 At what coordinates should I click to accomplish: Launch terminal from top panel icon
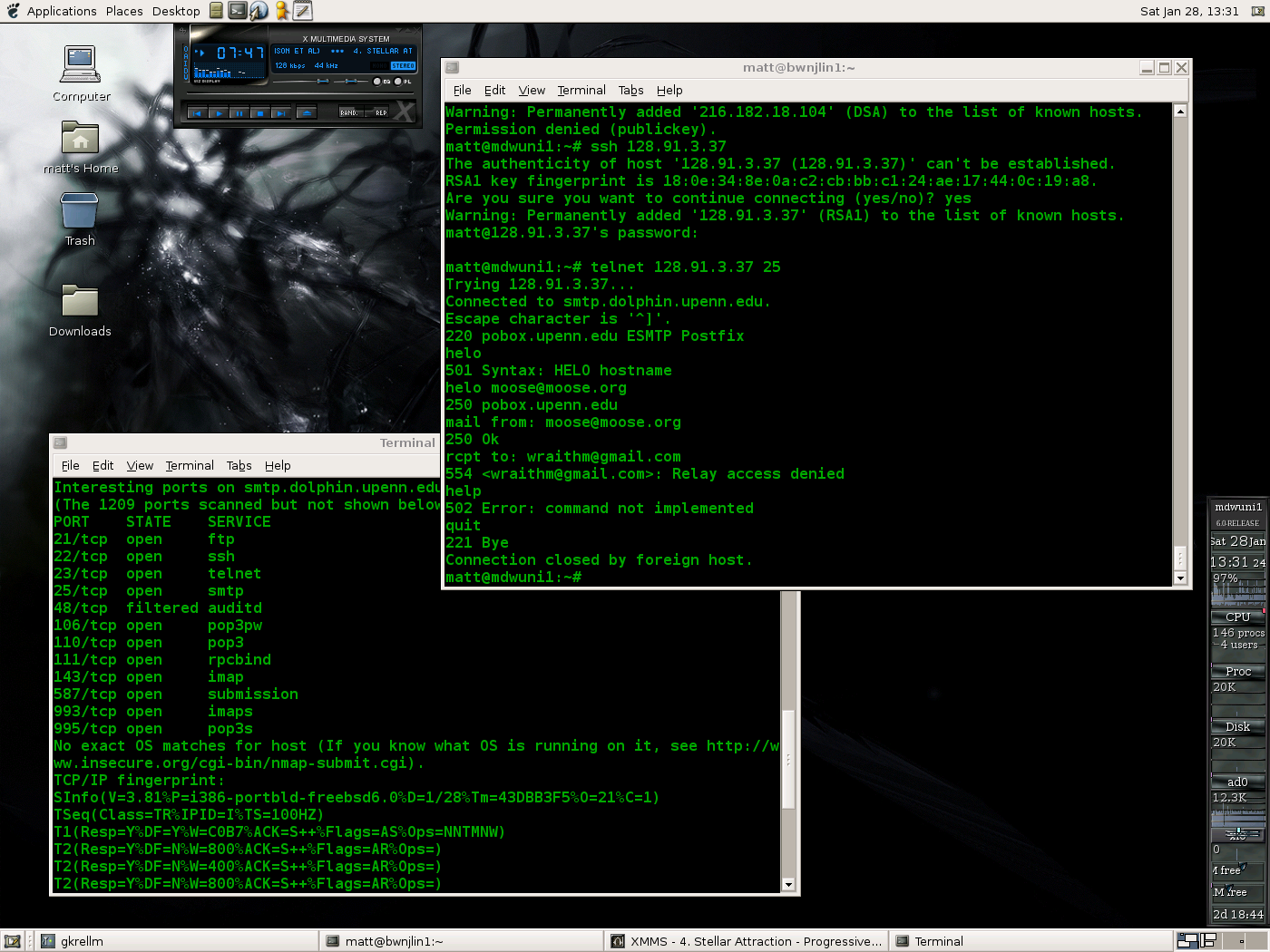pos(237,11)
